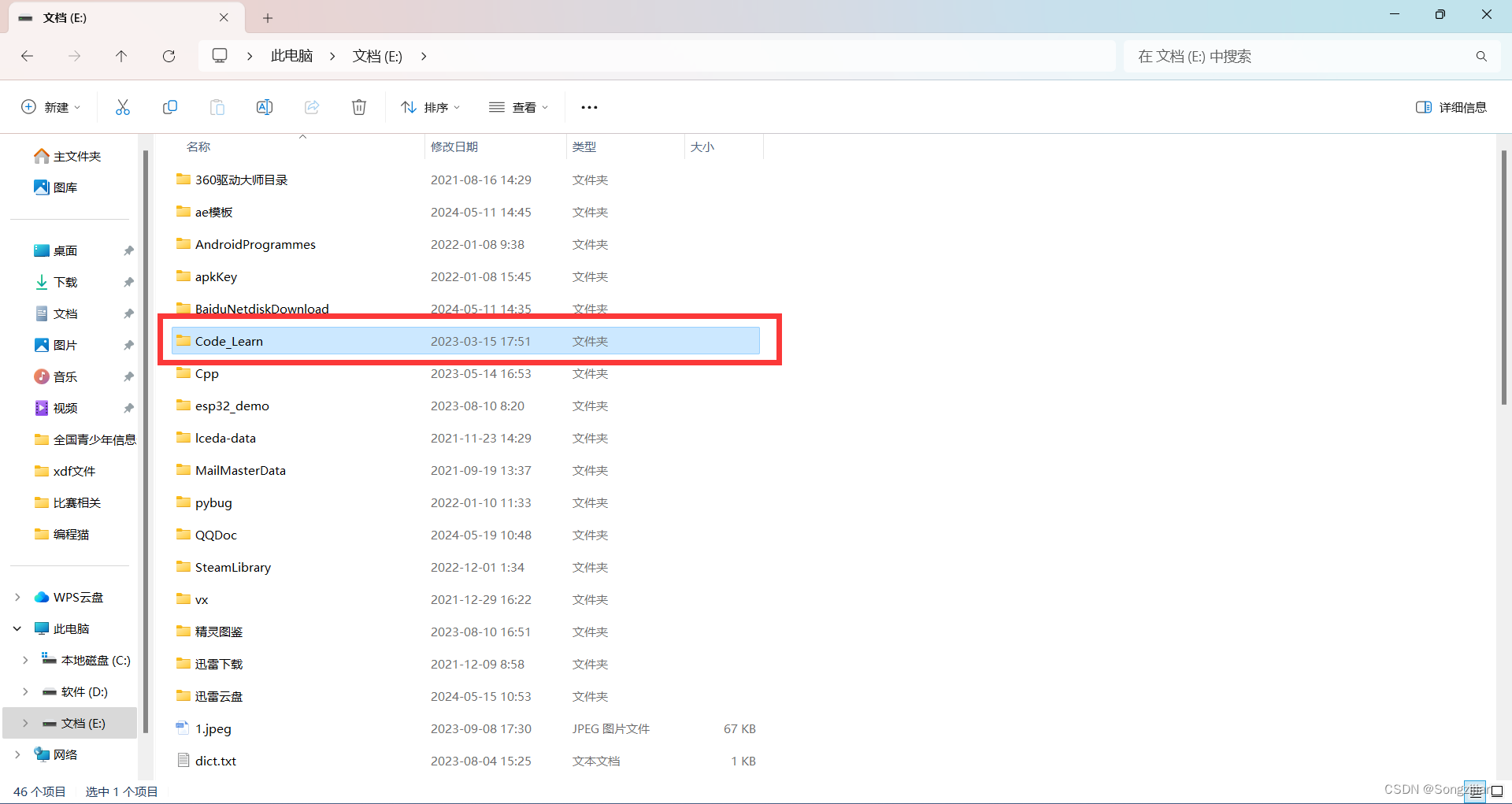Click the search magnifier icon

[x=1481, y=56]
